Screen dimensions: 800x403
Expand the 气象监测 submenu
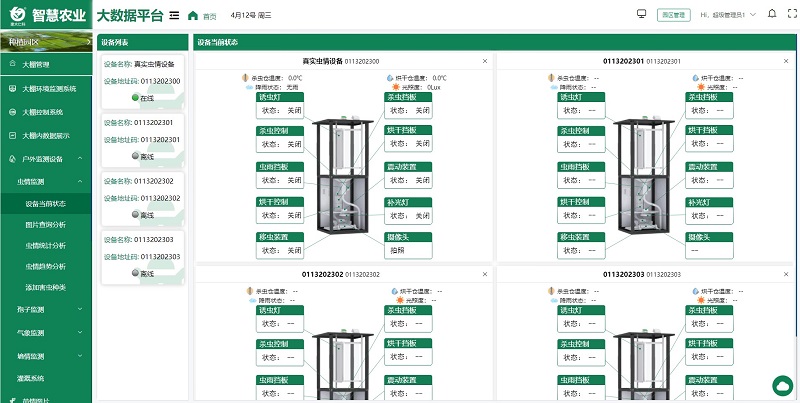pyautogui.click(x=80, y=332)
